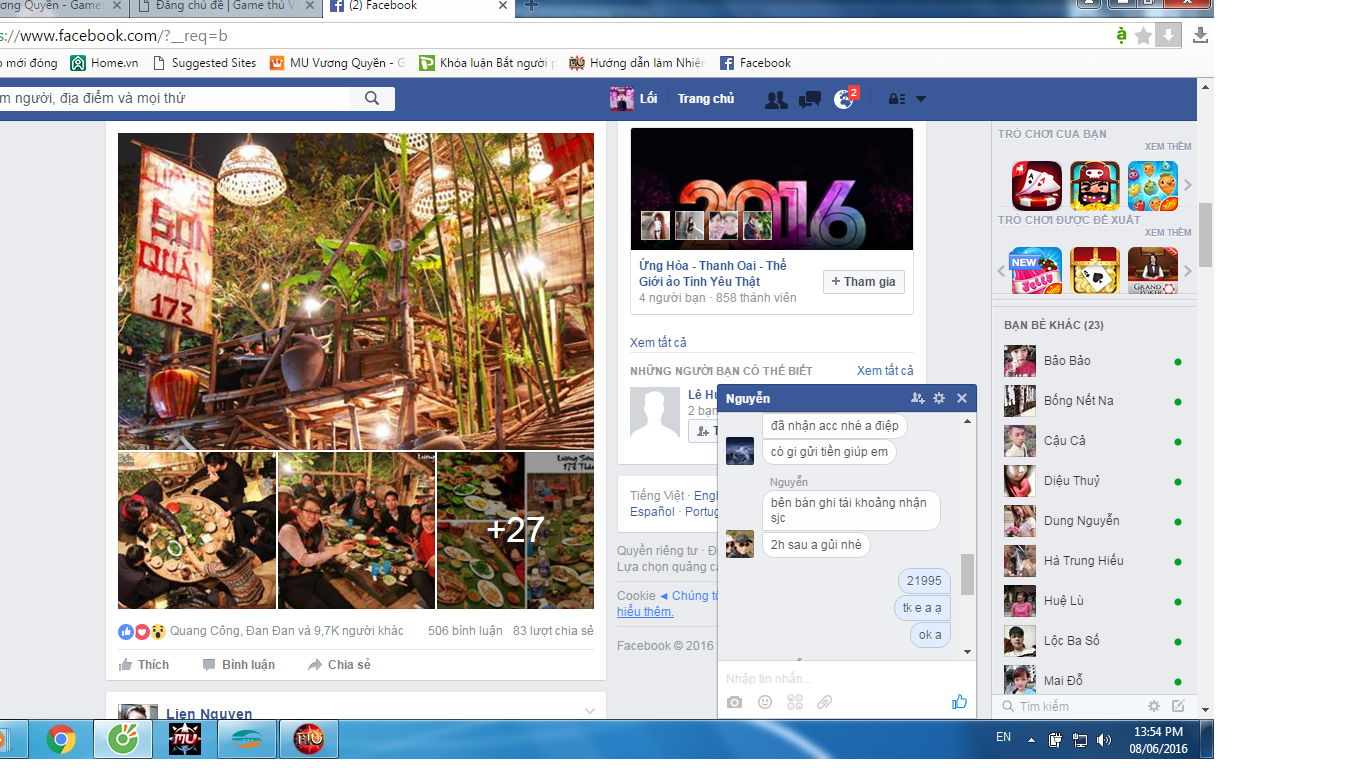Open the friend requests icon
Screen dimensions: 1366x768
(x=775, y=99)
